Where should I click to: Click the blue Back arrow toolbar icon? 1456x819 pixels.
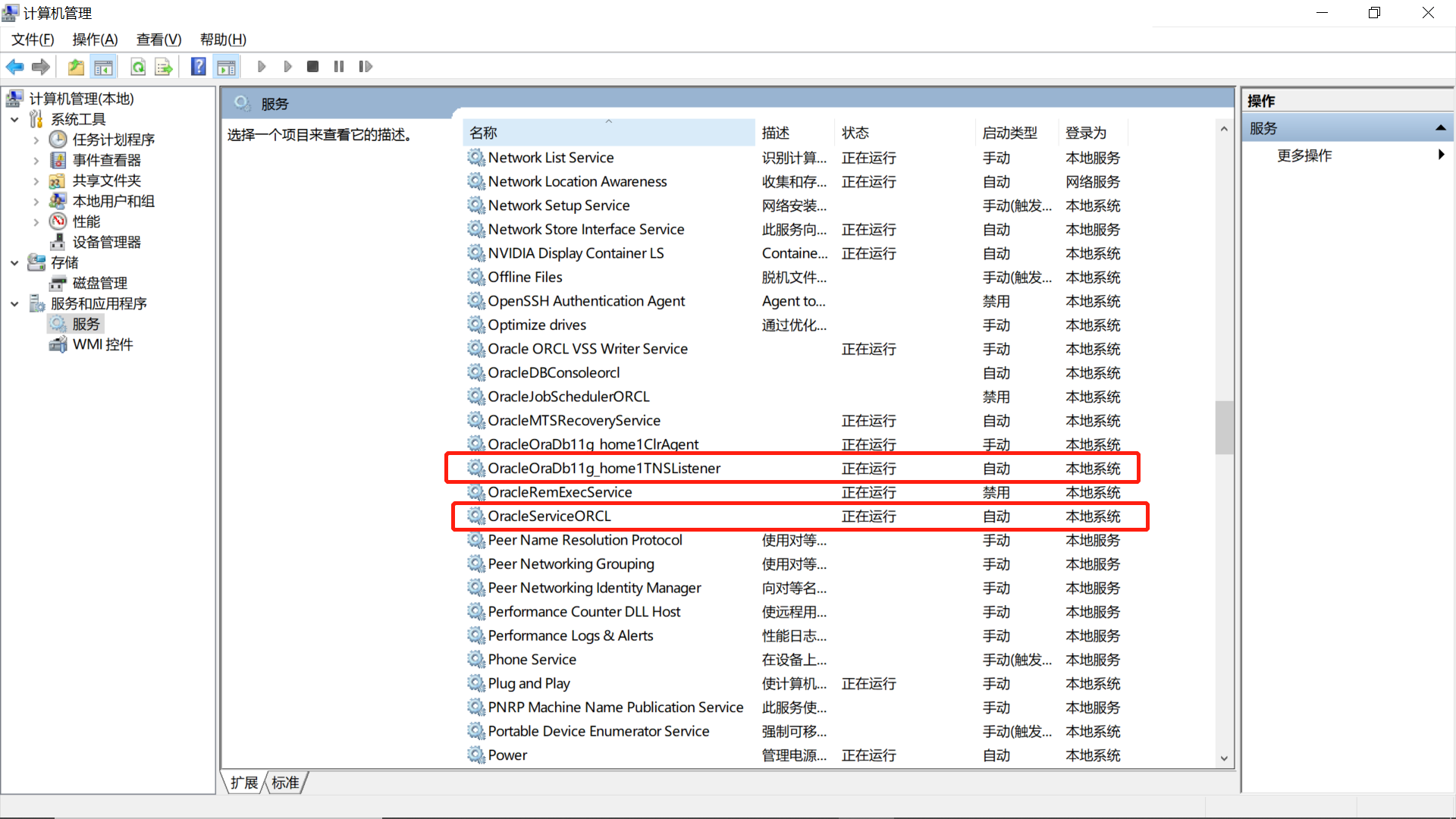point(14,67)
